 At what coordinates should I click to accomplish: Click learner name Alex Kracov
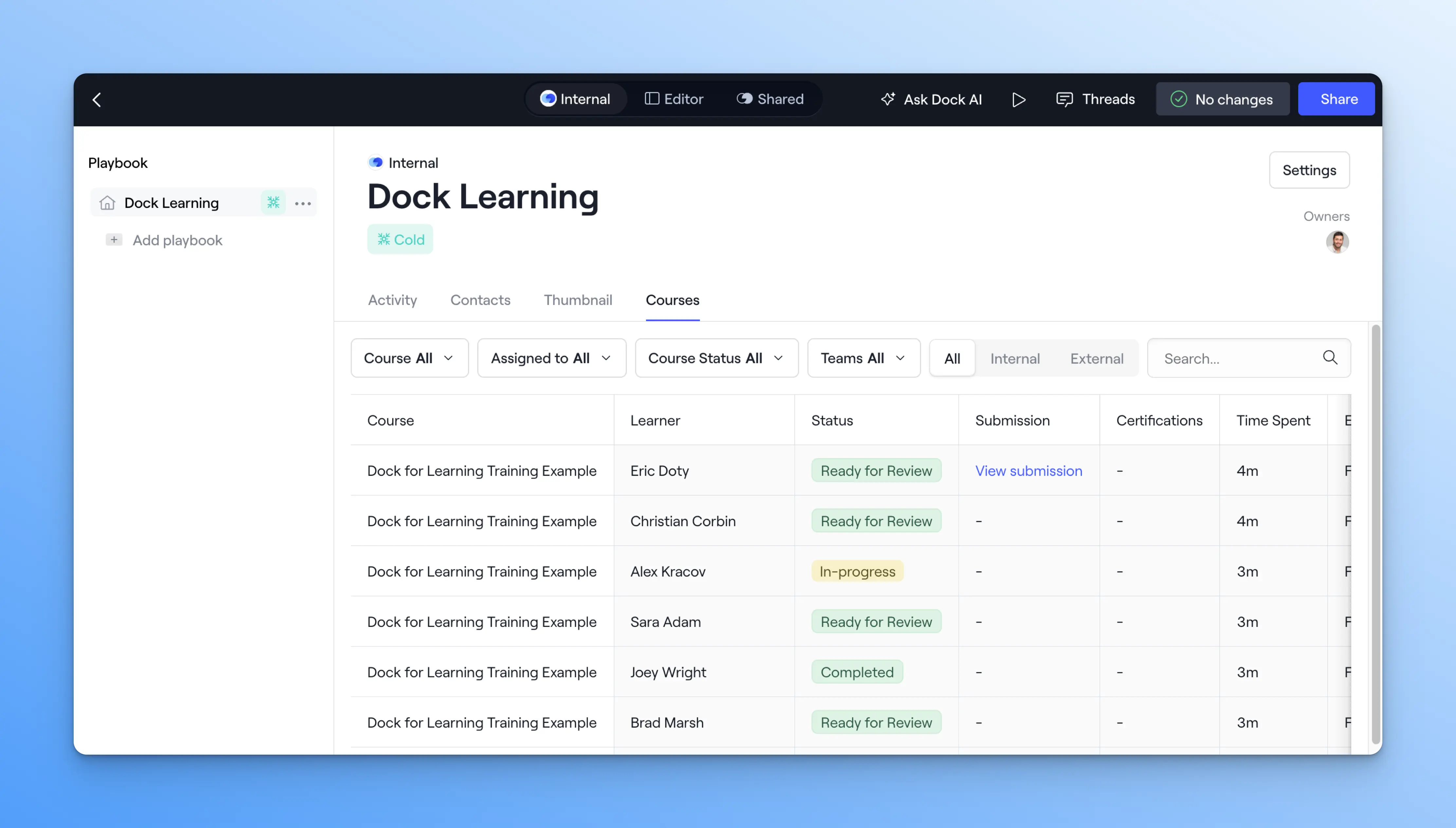(x=668, y=571)
